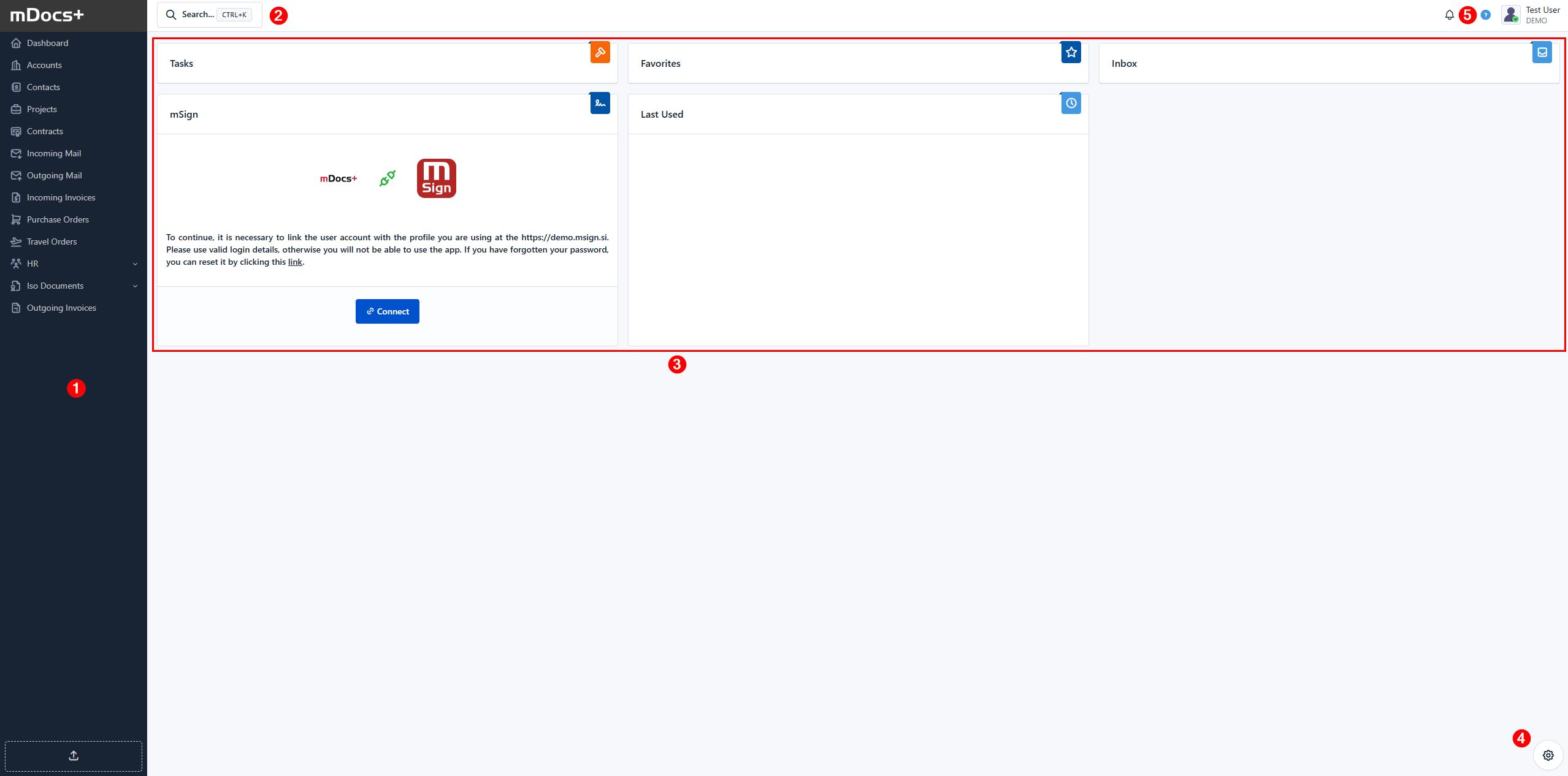The width and height of the screenshot is (1568, 776).
Task: Click the HR people icon
Action: click(16, 264)
